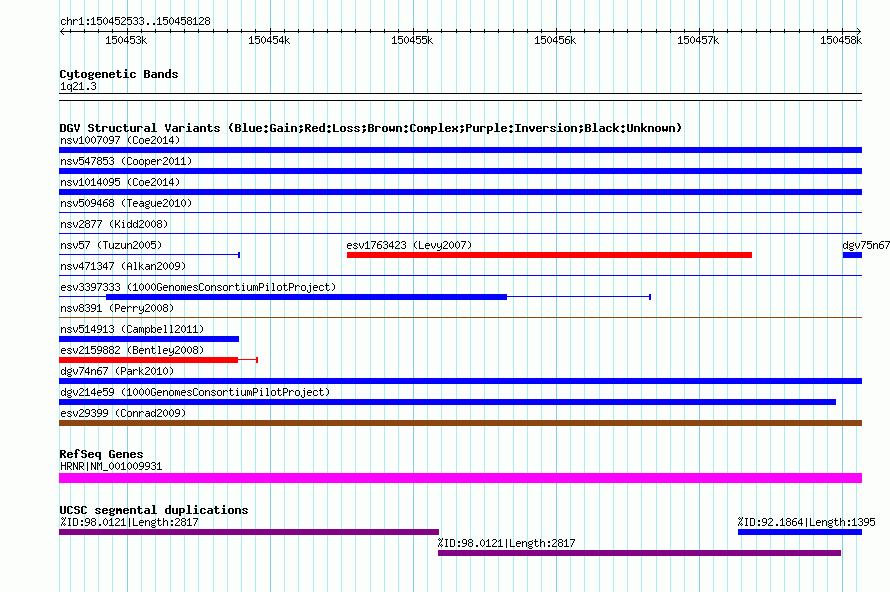Click the right scroll arrow on the ruler
Screen dimensions: 890x592
click(x=858, y=32)
